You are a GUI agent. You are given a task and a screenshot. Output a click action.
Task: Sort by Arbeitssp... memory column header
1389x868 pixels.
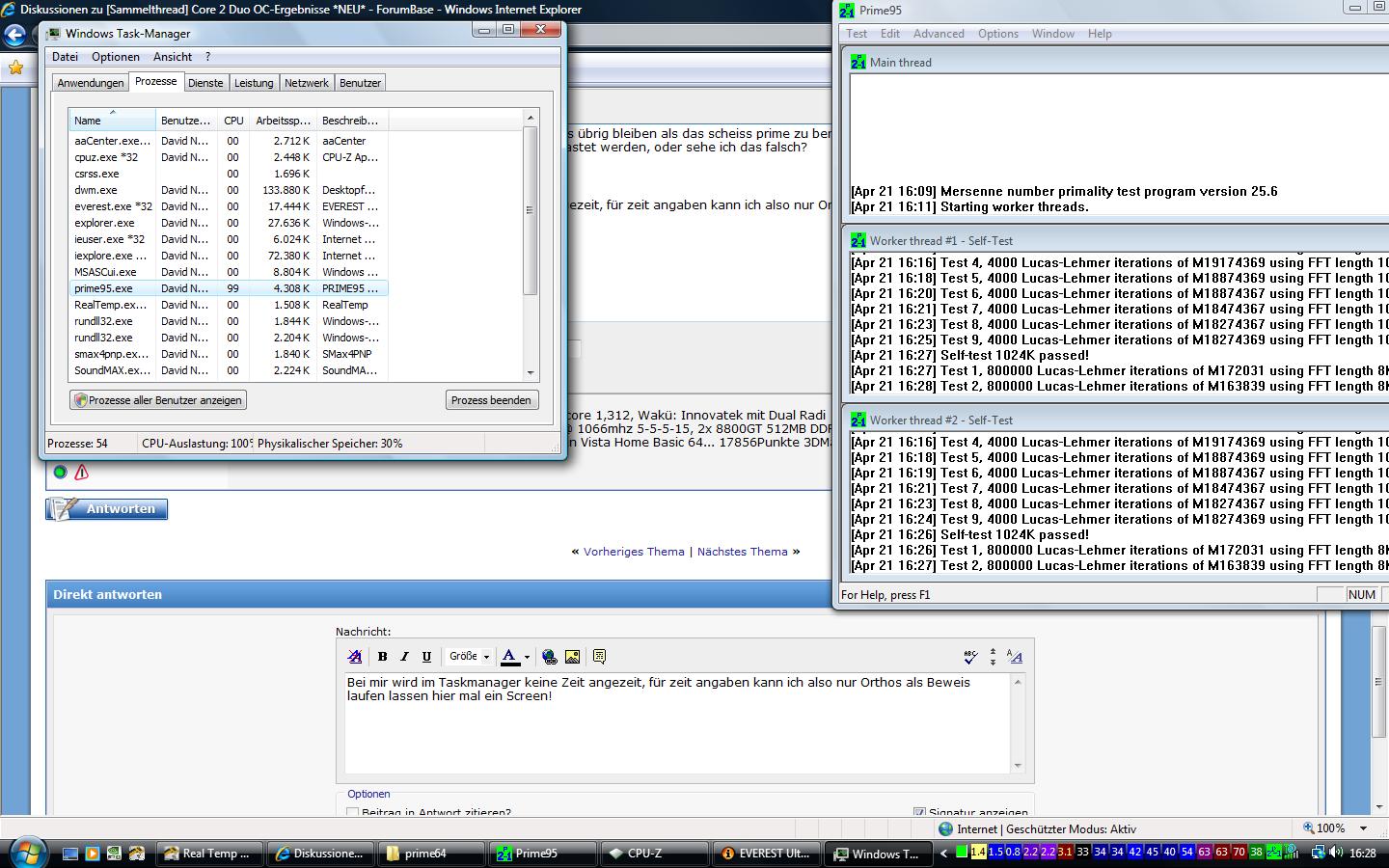(x=283, y=121)
